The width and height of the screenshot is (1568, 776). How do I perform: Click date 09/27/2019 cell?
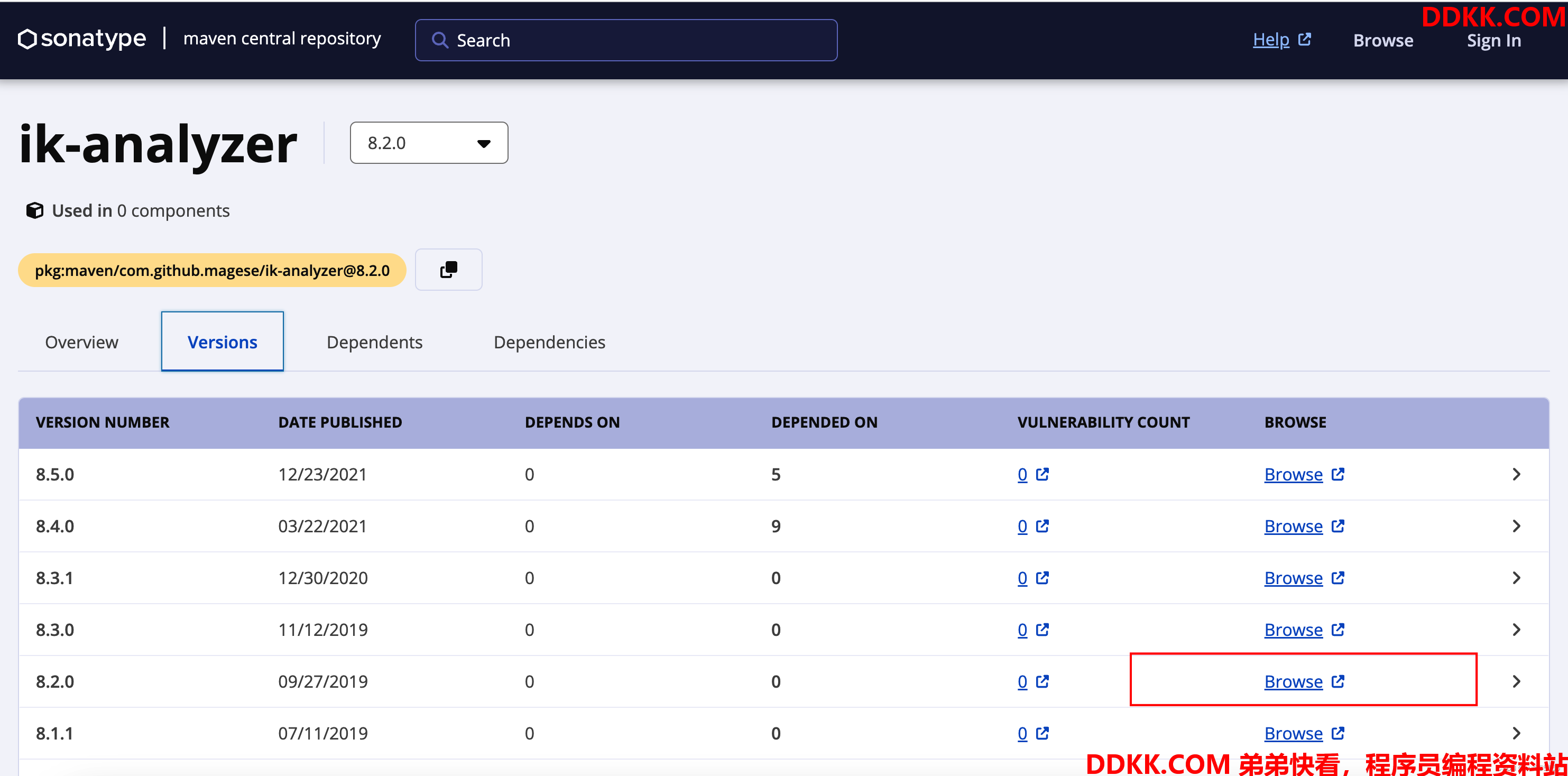(322, 681)
